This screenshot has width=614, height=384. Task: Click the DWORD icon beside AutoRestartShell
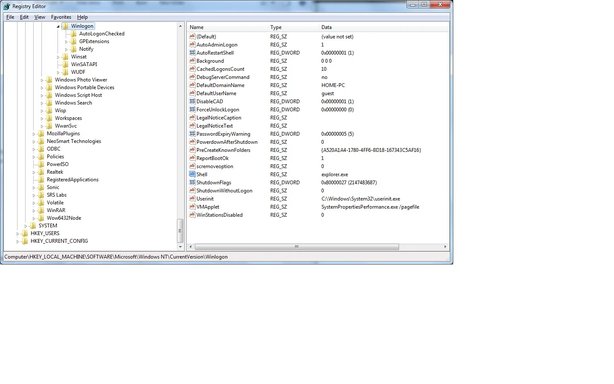click(192, 53)
